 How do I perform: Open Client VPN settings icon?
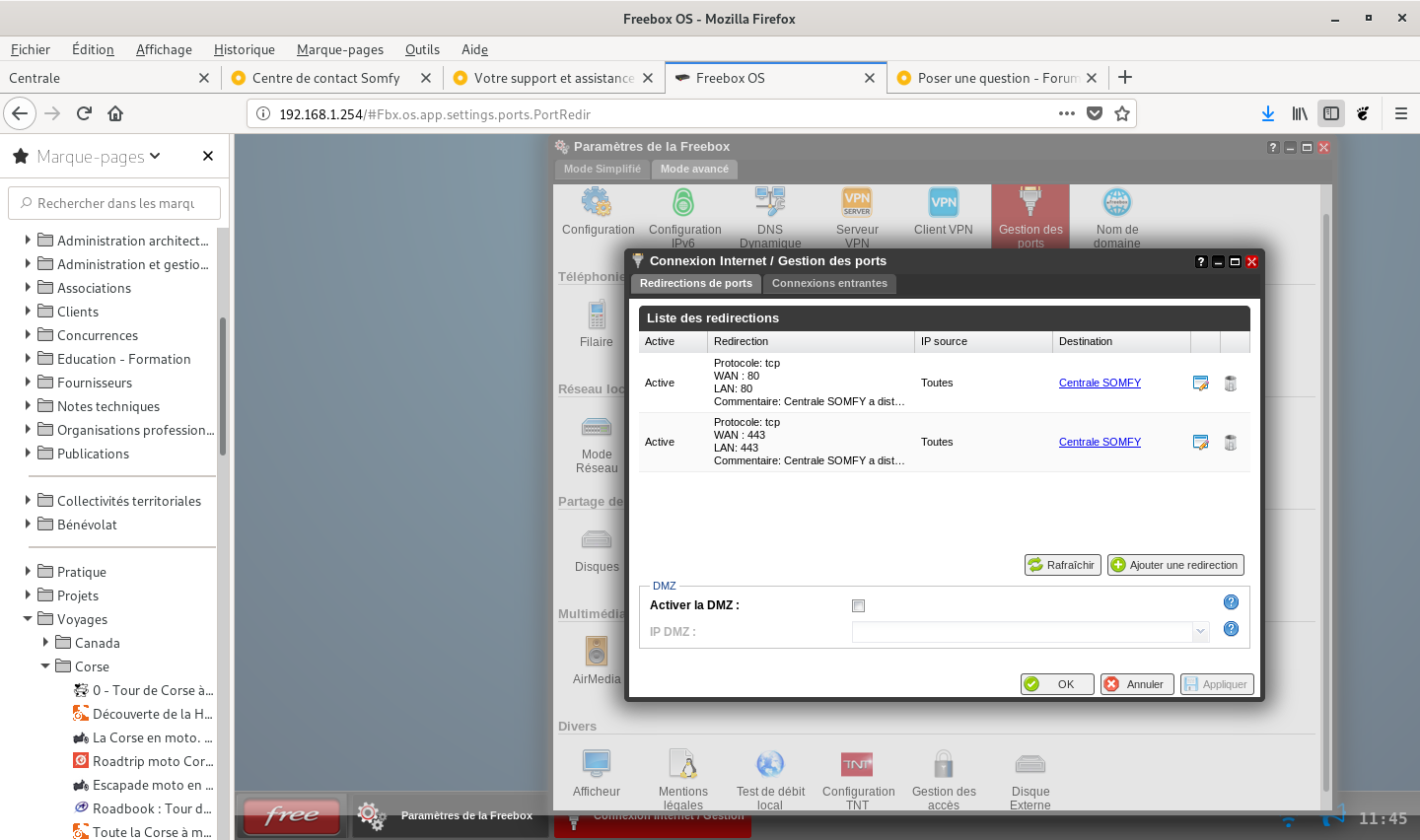coord(943,204)
